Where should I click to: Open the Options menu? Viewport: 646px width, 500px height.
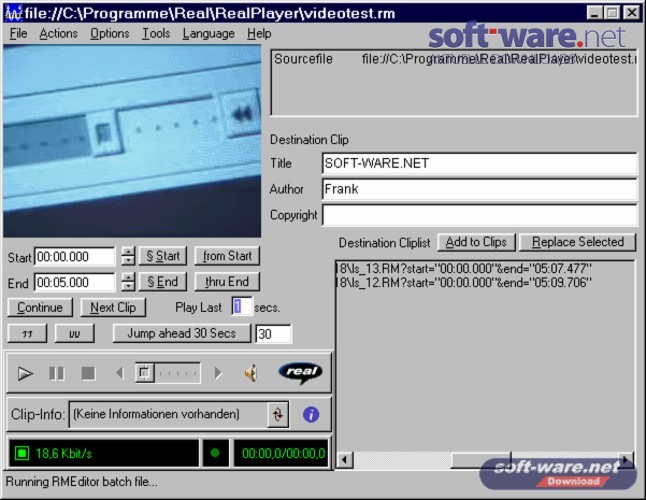[x=110, y=33]
